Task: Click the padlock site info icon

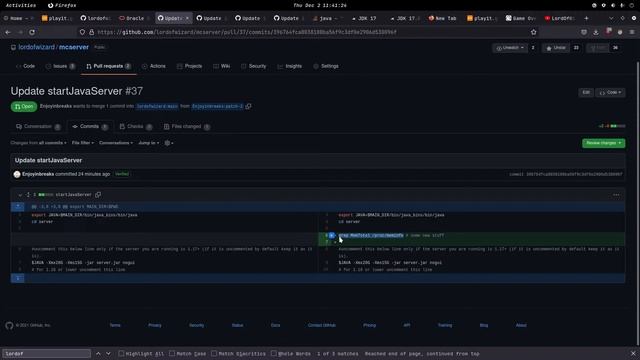Action: tap(91, 32)
